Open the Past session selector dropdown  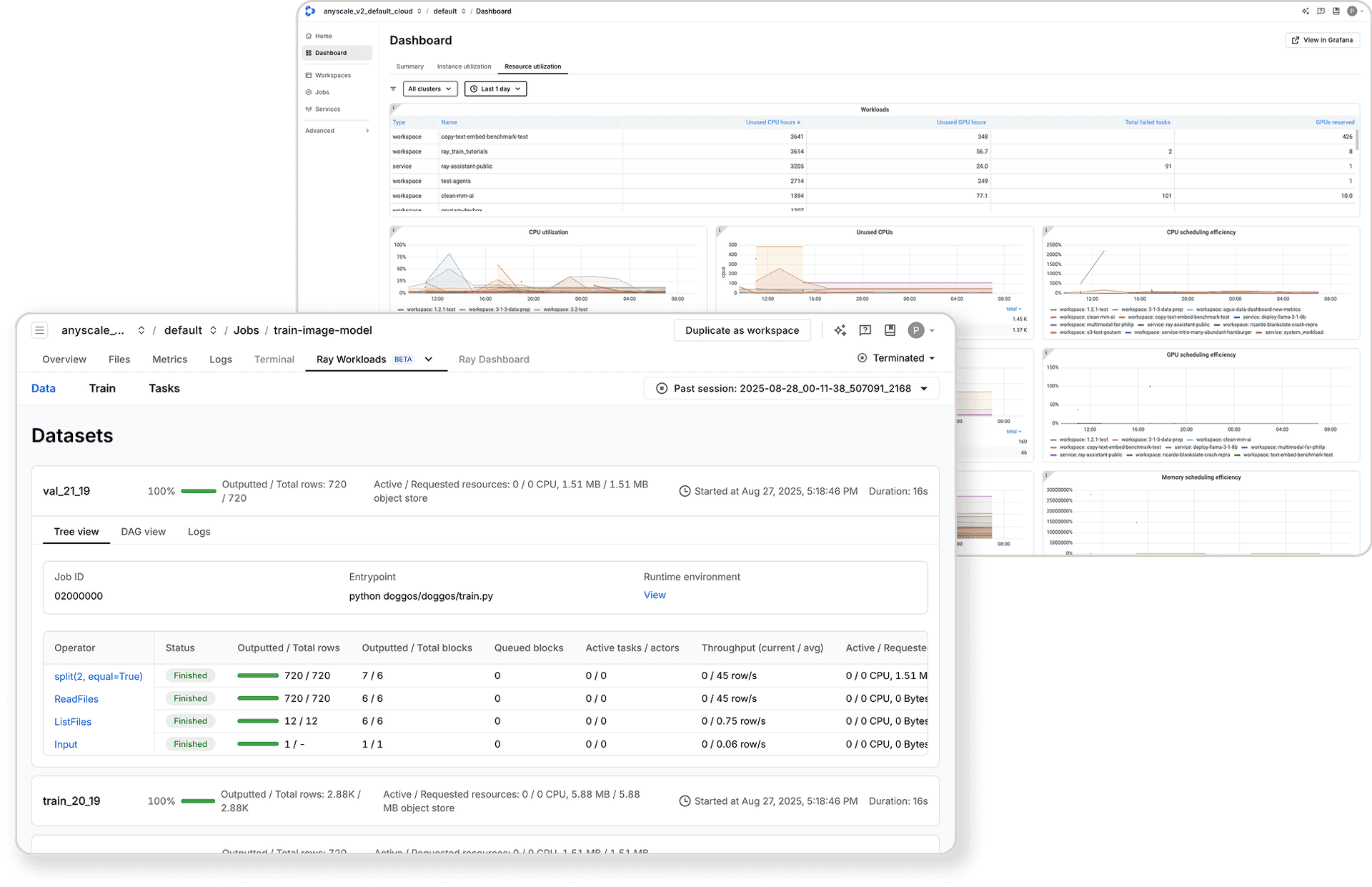792,388
